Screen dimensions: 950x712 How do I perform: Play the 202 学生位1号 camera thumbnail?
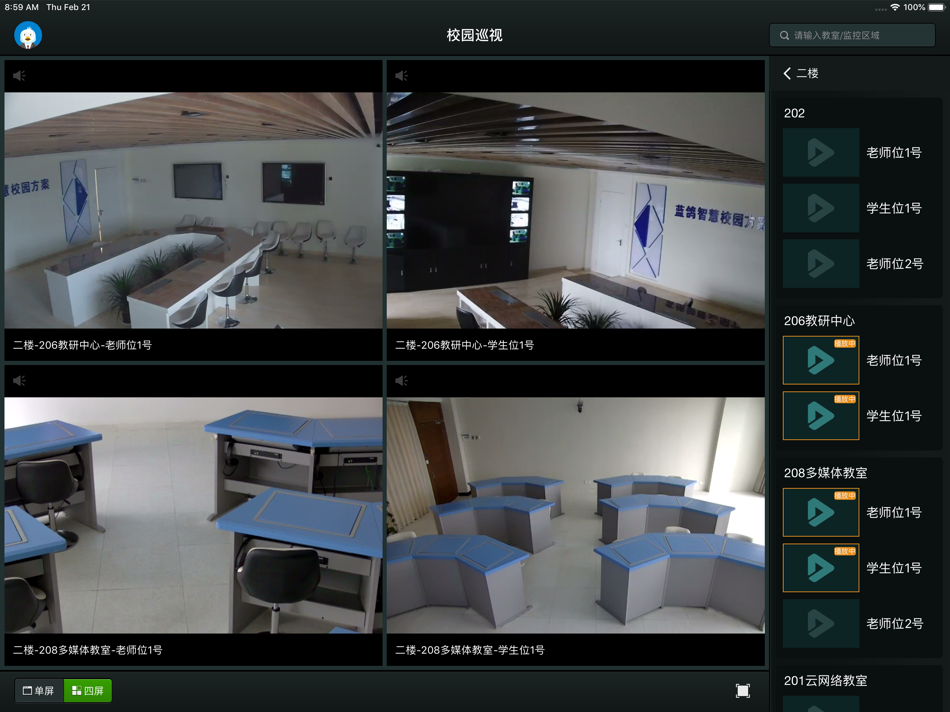(x=821, y=208)
